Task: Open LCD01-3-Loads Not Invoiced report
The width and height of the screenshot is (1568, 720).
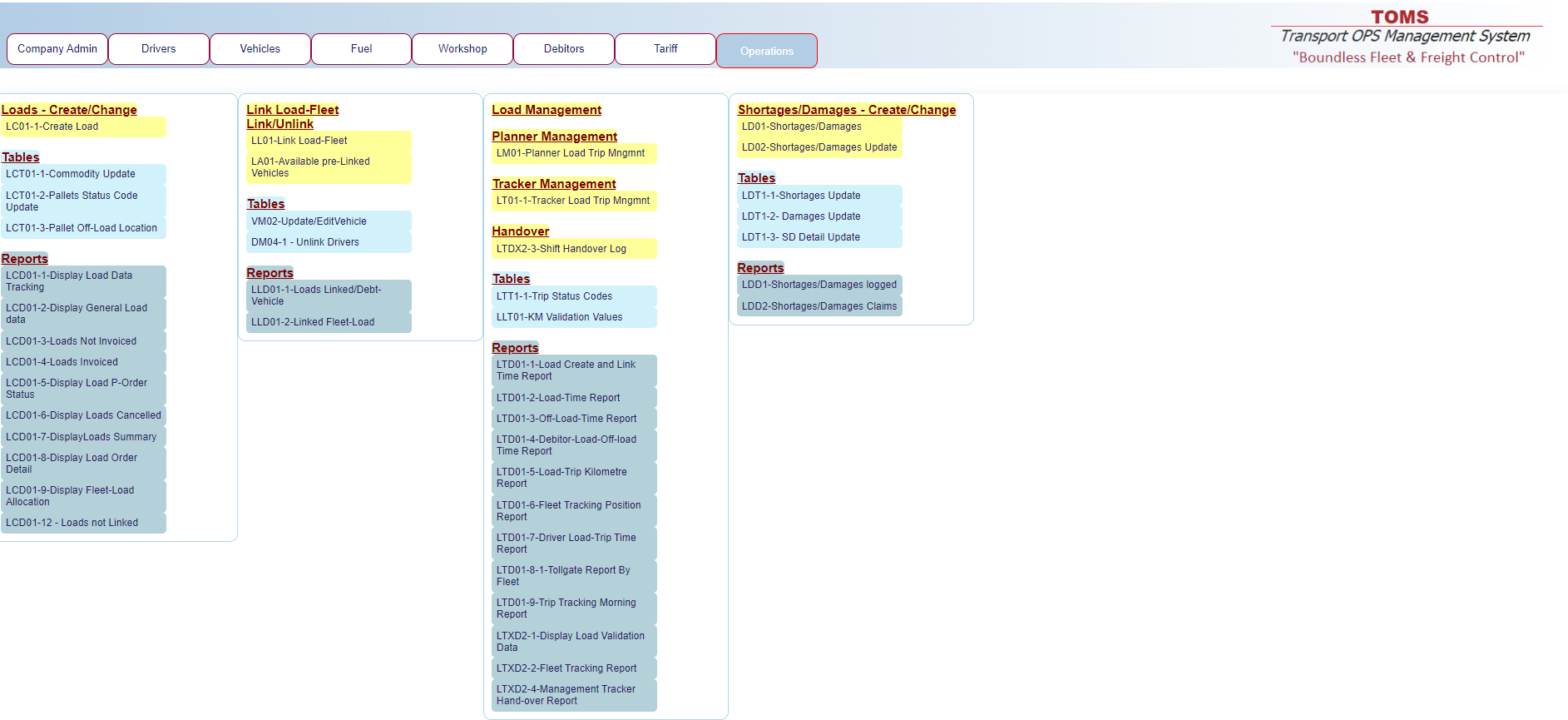Action: pos(72,341)
